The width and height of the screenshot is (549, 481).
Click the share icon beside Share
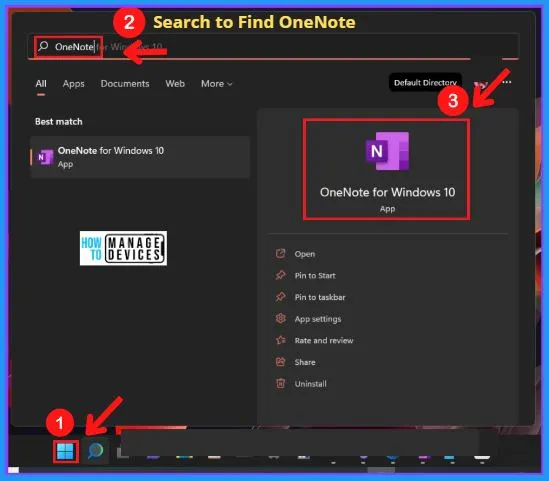pos(280,362)
